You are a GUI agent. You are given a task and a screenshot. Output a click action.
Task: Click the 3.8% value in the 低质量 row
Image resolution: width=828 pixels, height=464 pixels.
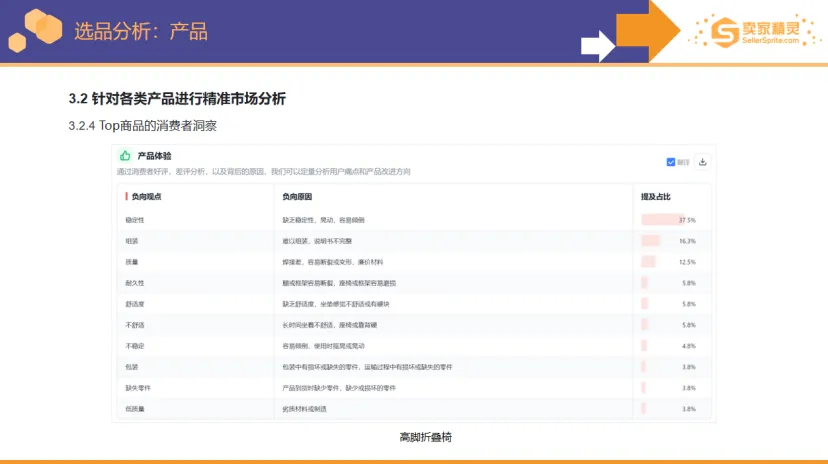689,409
